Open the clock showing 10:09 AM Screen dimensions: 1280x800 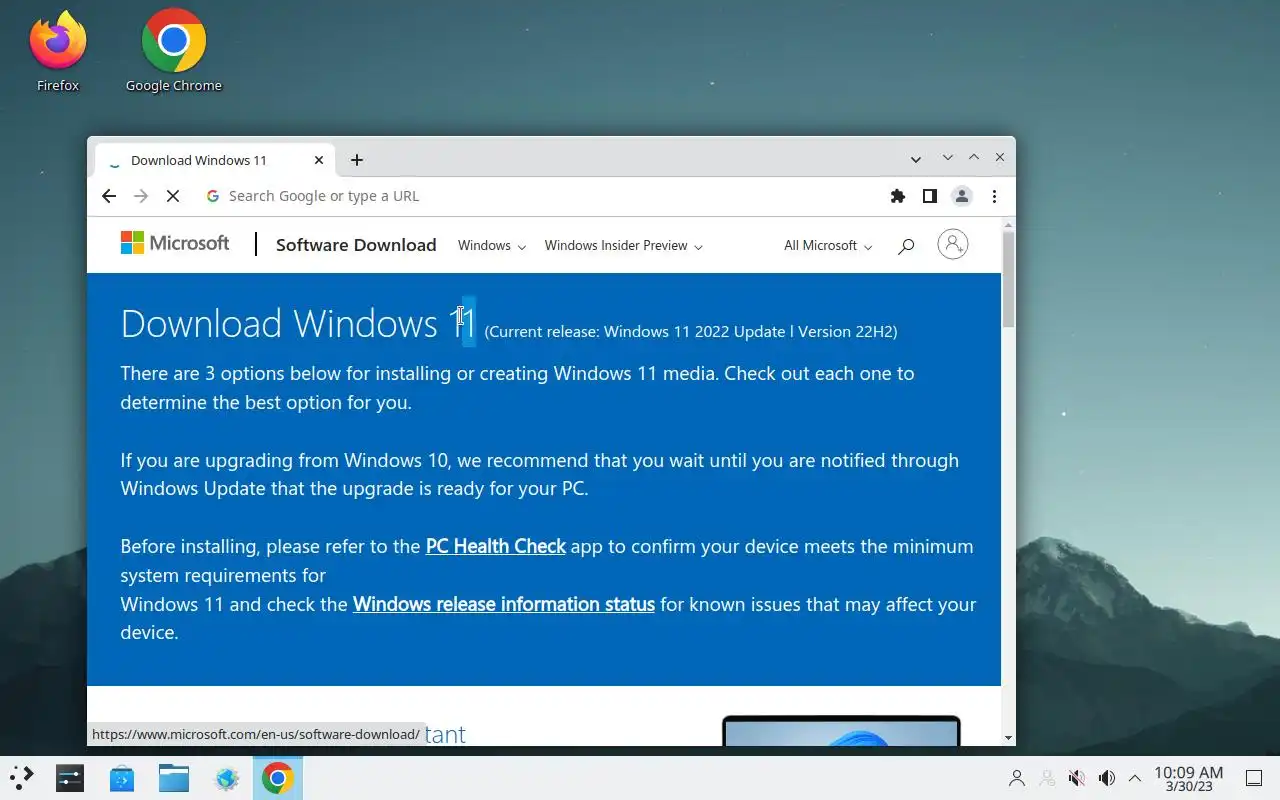[1189, 778]
